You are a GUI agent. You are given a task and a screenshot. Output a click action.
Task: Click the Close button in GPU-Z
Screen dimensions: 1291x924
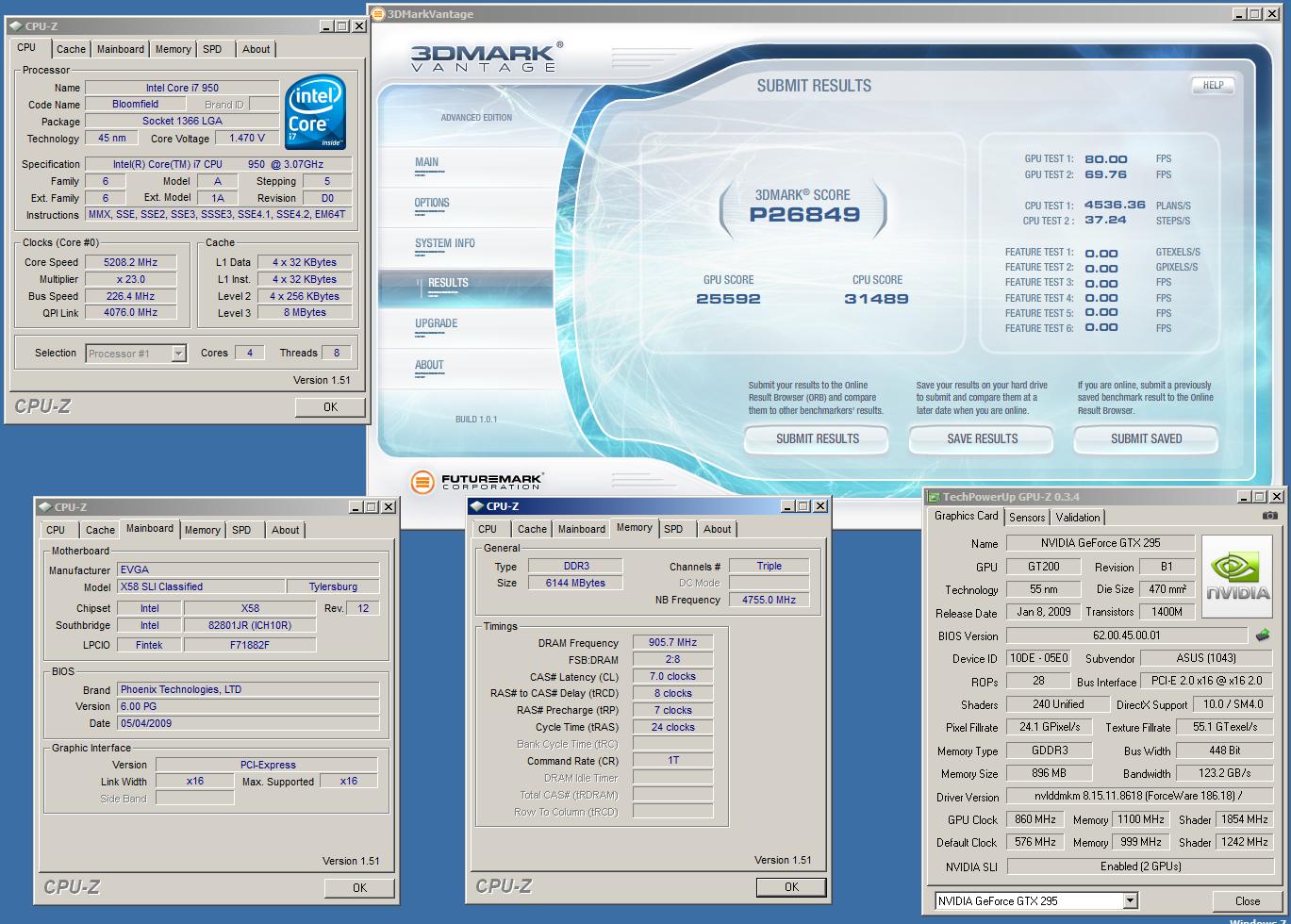pyautogui.click(x=1248, y=900)
